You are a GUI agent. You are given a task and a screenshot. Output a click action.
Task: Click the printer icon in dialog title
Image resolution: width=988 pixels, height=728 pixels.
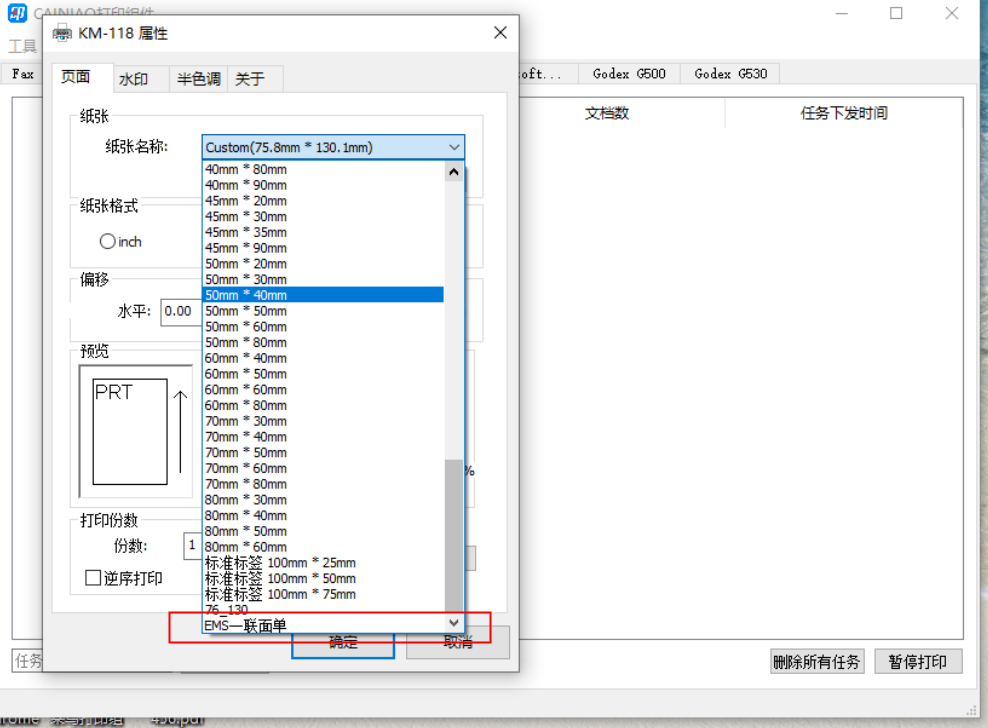click(62, 33)
